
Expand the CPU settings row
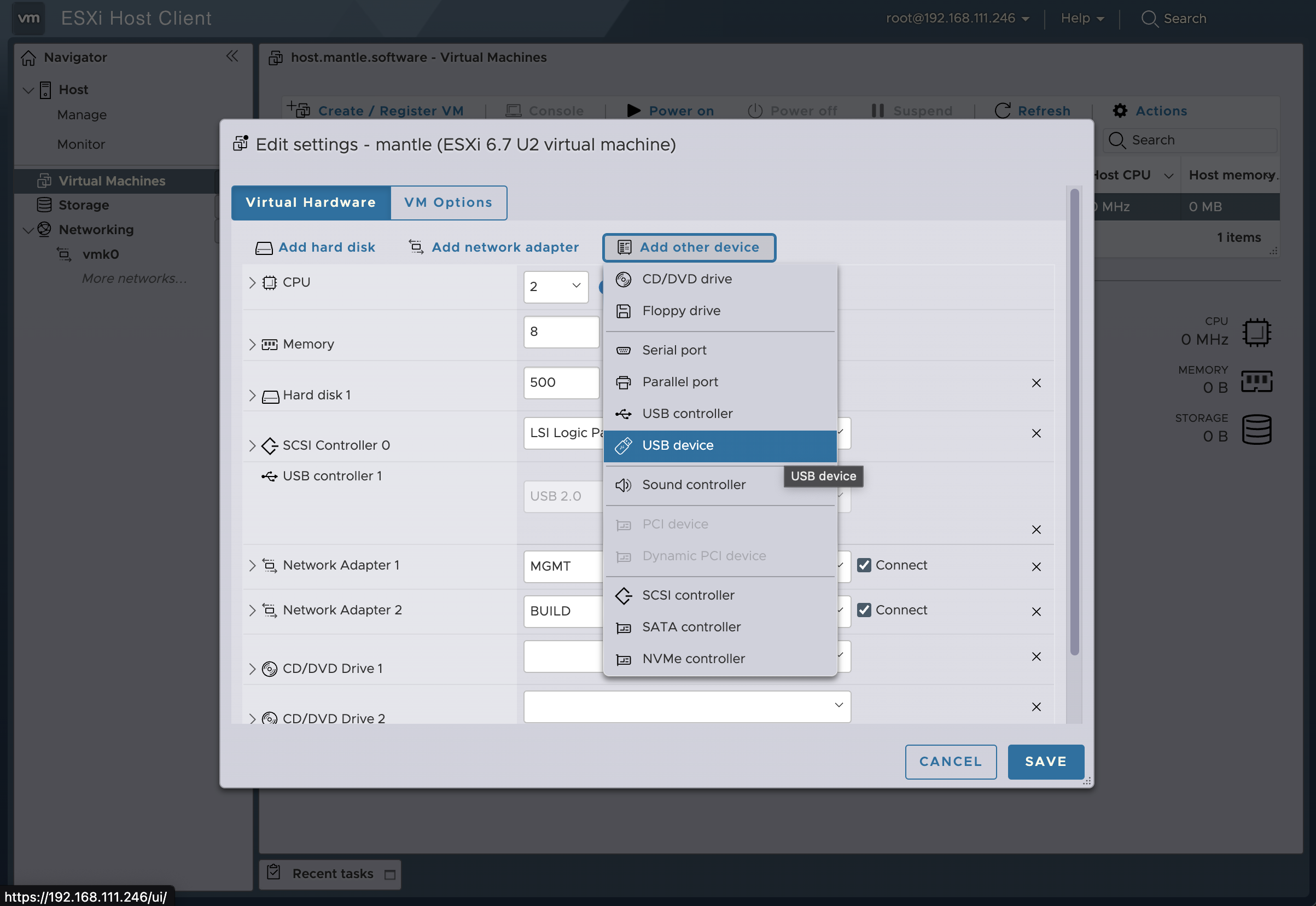pyautogui.click(x=252, y=283)
